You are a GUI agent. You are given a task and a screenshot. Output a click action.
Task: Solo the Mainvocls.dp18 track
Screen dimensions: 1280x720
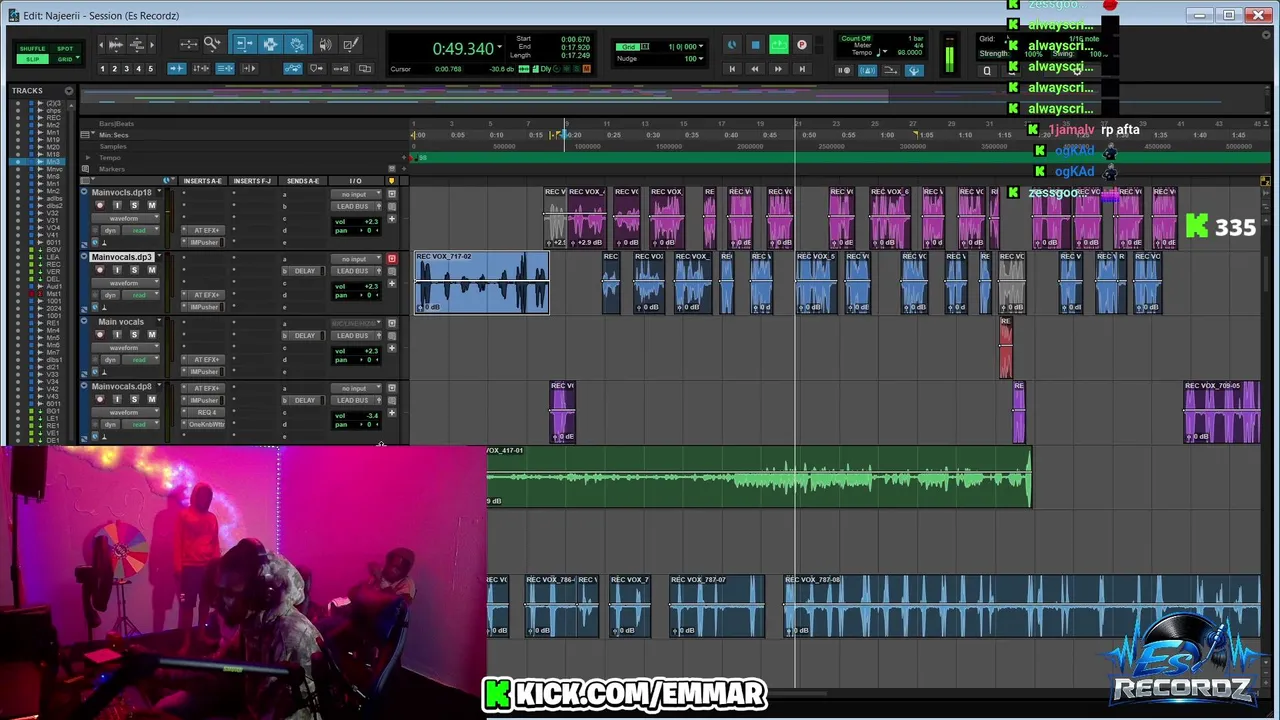[134, 206]
